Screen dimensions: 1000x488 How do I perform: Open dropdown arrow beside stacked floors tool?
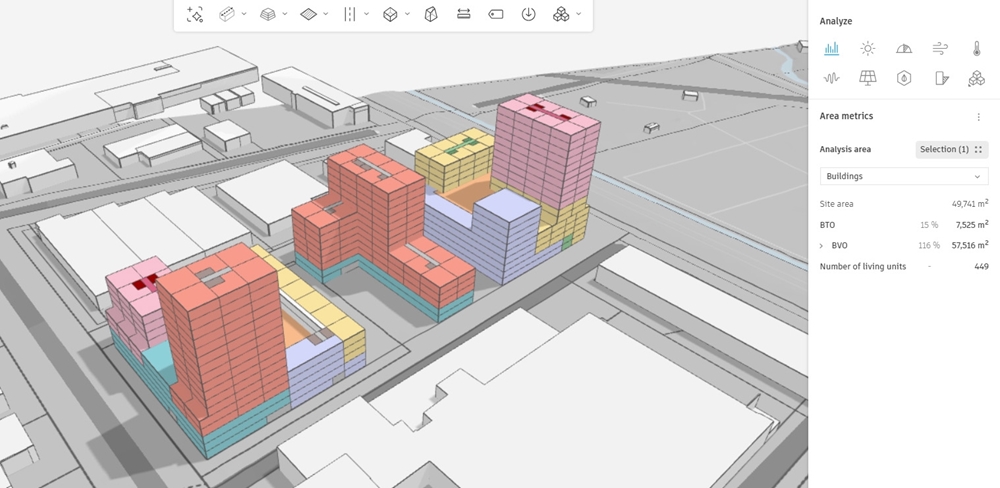point(285,14)
